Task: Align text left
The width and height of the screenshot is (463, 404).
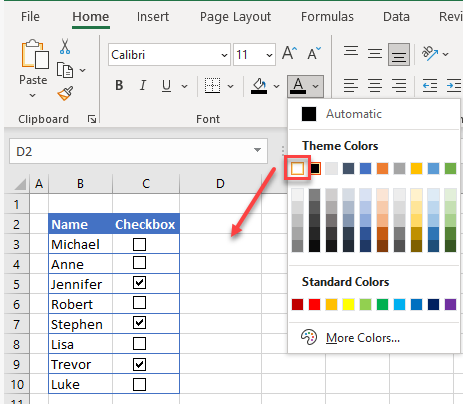Action: coord(351,86)
